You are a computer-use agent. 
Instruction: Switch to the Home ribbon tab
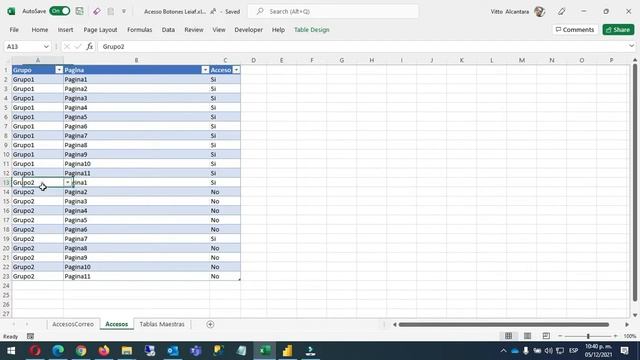pos(40,29)
